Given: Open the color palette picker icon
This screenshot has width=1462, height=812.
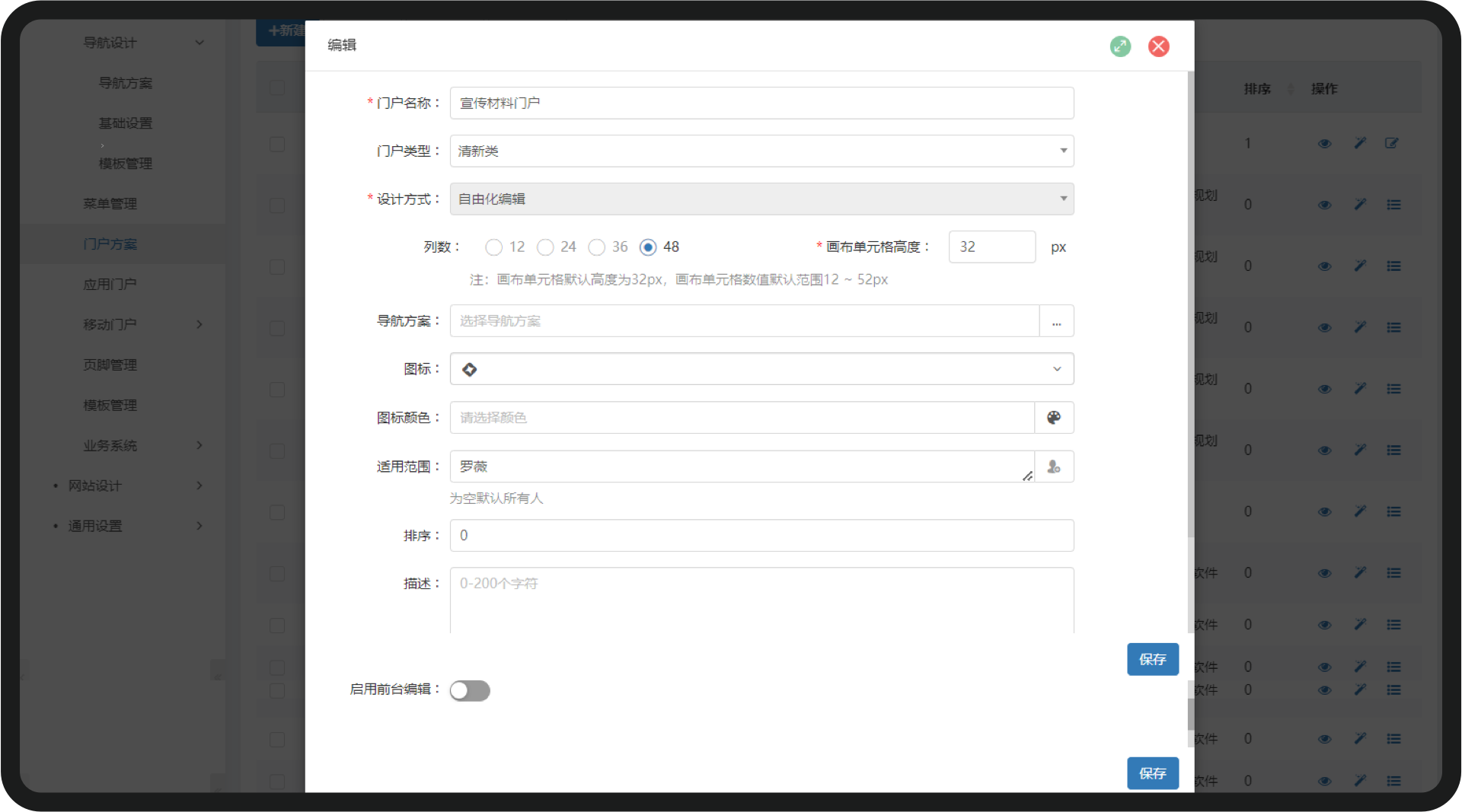Looking at the screenshot, I should [x=1054, y=418].
